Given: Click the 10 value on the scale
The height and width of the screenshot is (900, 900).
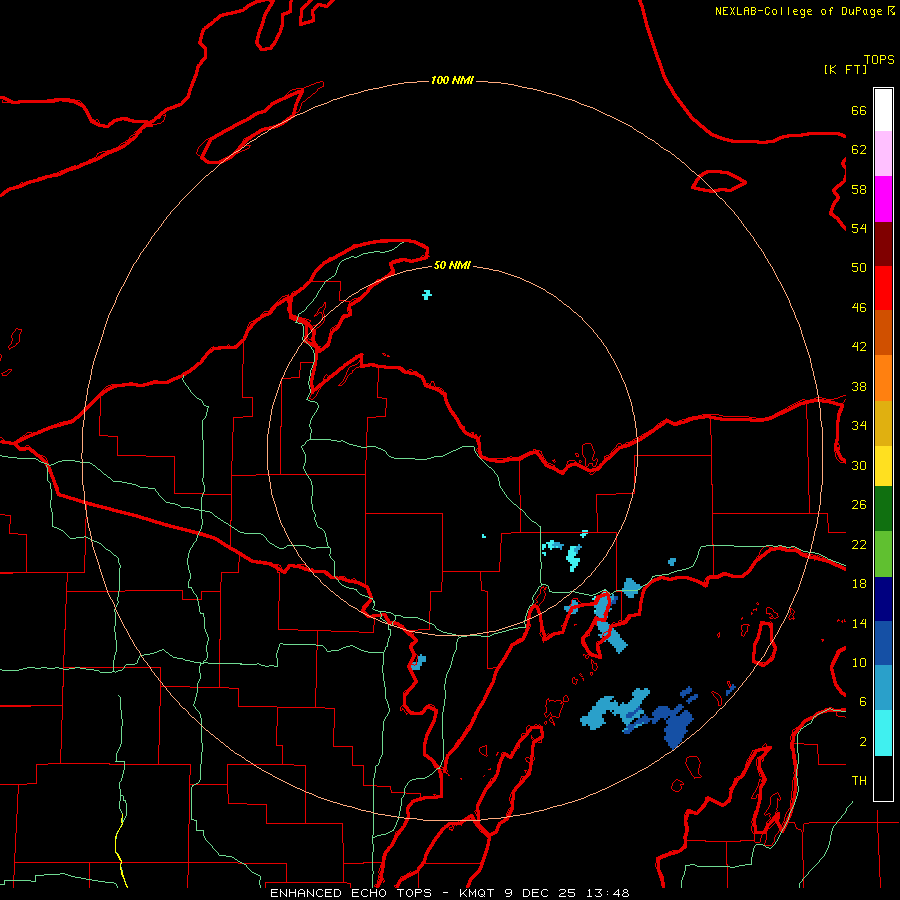Looking at the screenshot, I should click(x=859, y=662).
